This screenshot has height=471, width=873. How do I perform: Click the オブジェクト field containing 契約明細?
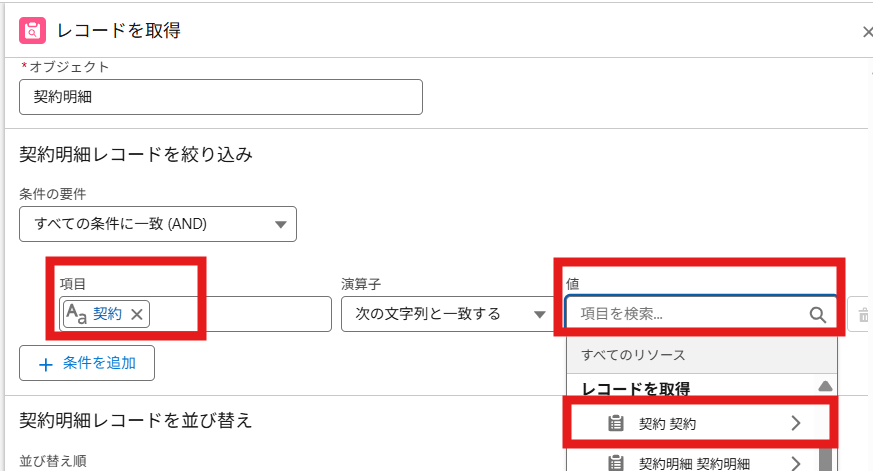220,97
